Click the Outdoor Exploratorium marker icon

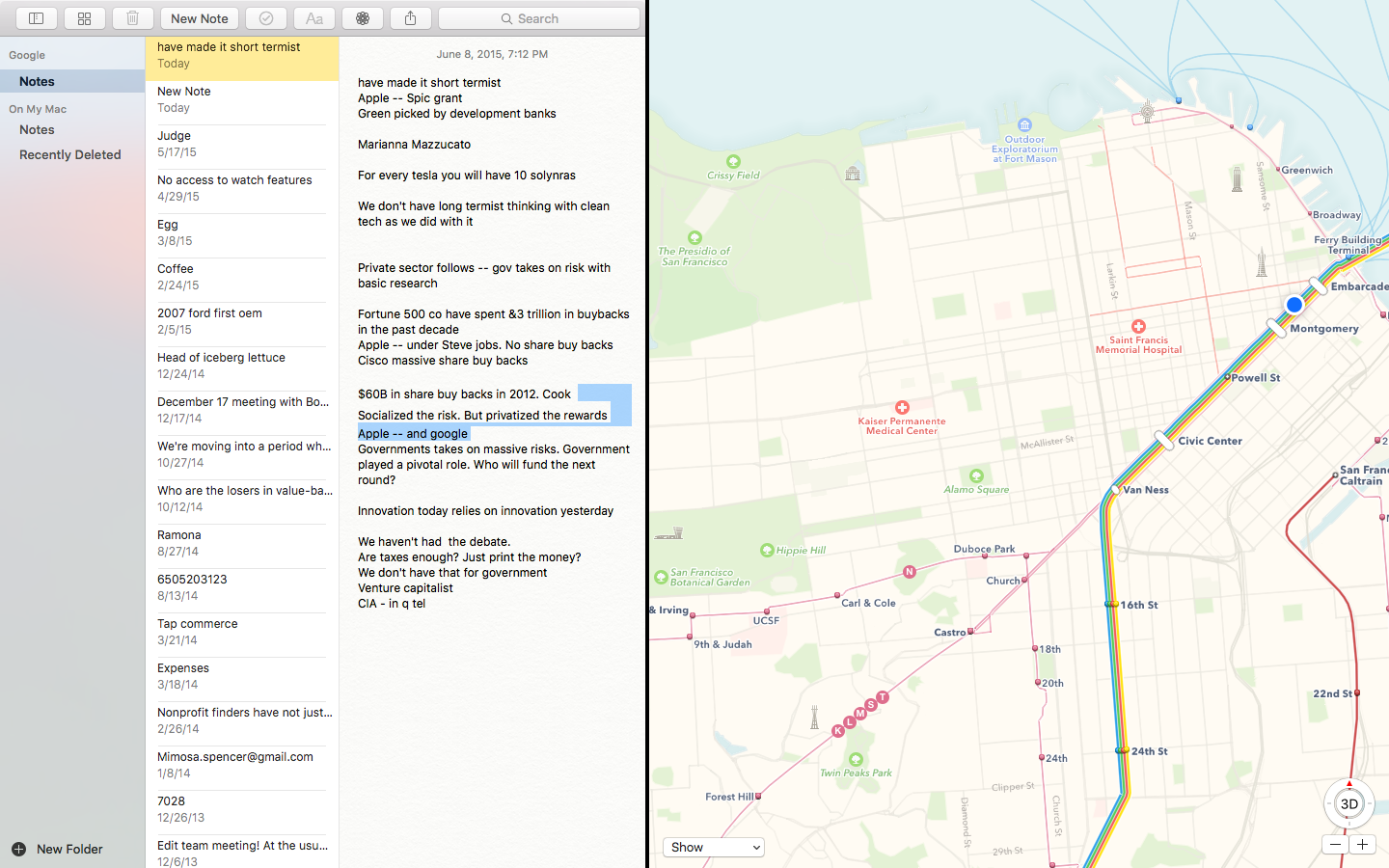pos(1024,125)
